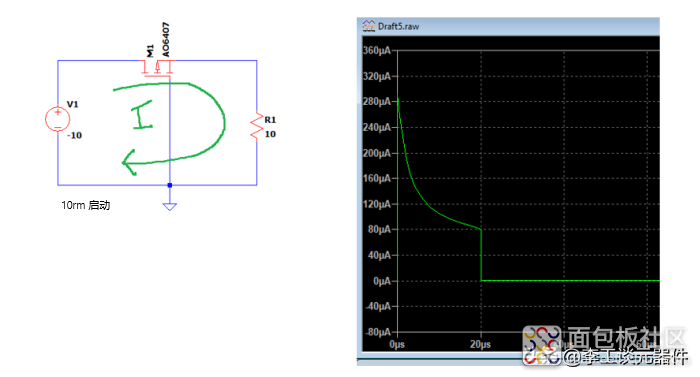
Task: Click the AO6407 part label
Action: click(x=166, y=40)
